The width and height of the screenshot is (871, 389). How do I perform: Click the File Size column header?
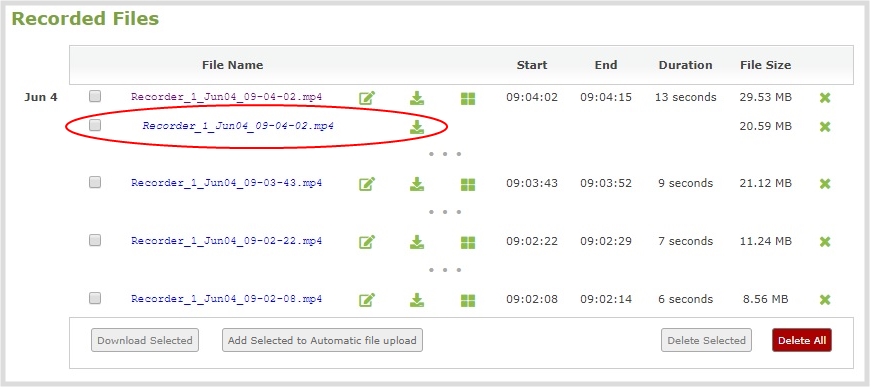tap(765, 65)
